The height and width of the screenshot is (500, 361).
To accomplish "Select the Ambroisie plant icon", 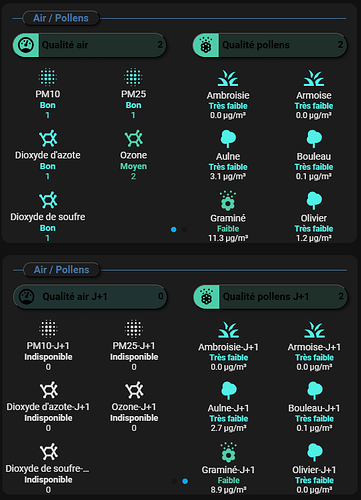I will 228,78.
